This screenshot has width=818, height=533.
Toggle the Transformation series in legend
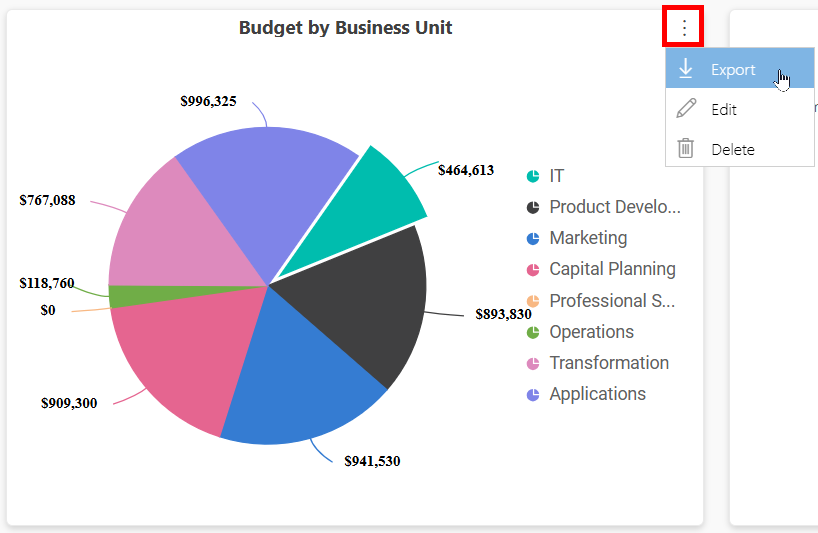597,363
